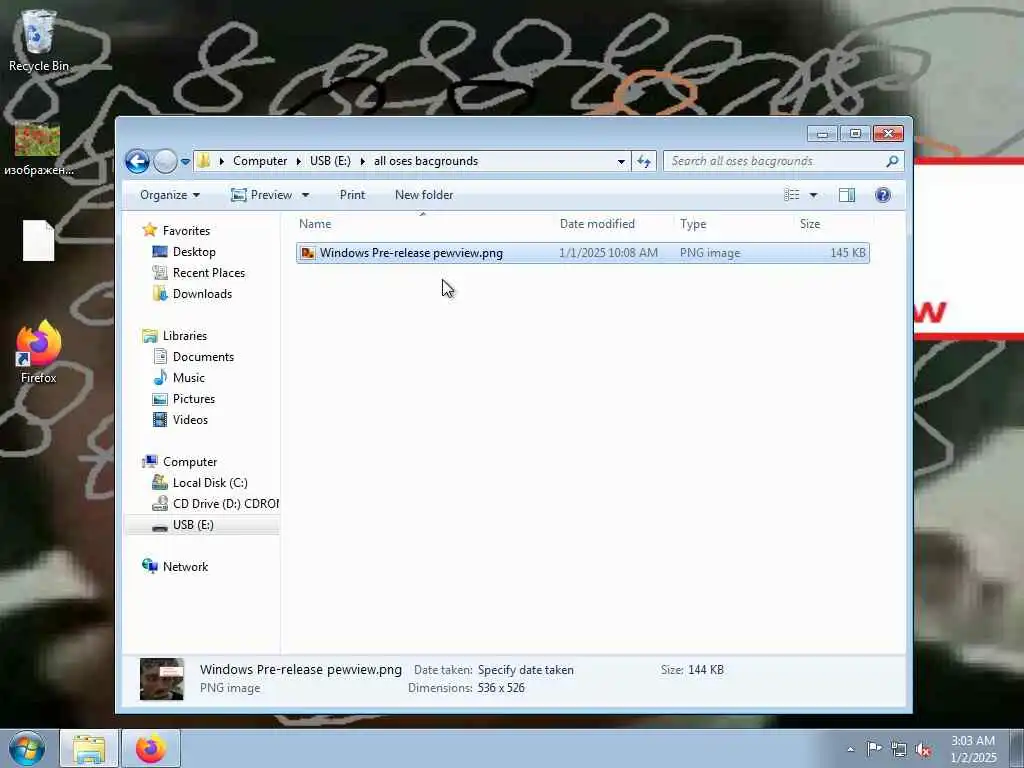Viewport: 1024px width, 768px height.
Task: Select Windows Pre-release pewview.png file
Action: (x=583, y=253)
